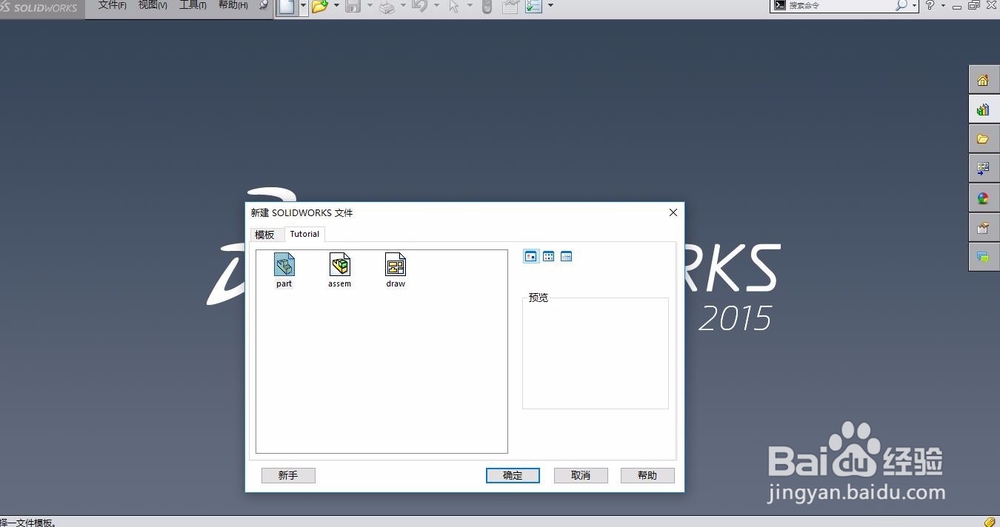Open the 工具(T) menu

pos(193,5)
